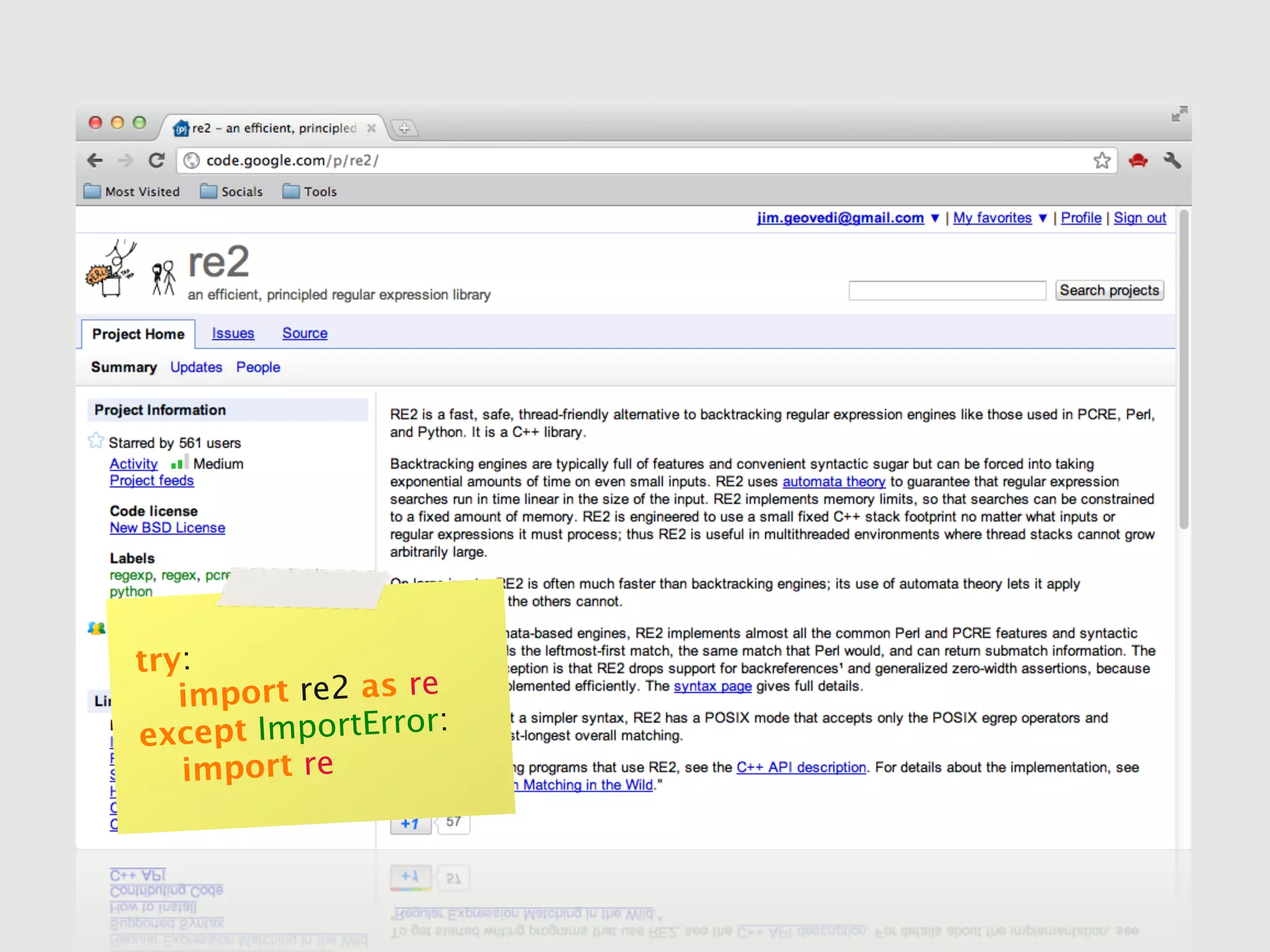This screenshot has height=952, width=1270.
Task: Expand the jim.geovedi@gmail.com account dropdown
Action: click(x=935, y=218)
